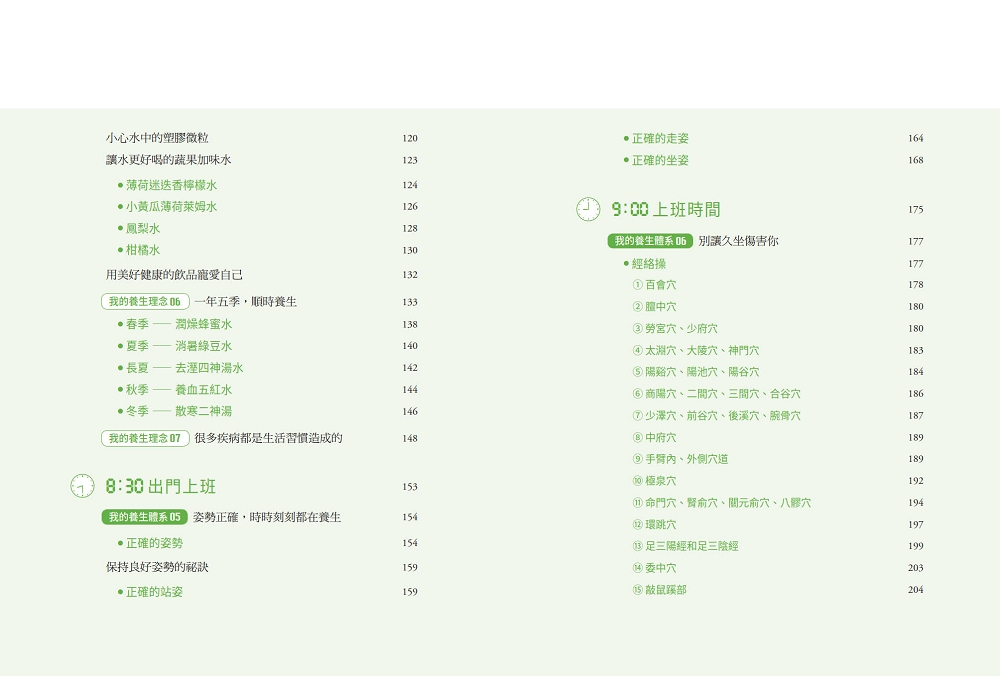This screenshot has height=676, width=1000.
Task: Click the title 姿勢正確，時時刻刻都在養生
Action: click(267, 517)
